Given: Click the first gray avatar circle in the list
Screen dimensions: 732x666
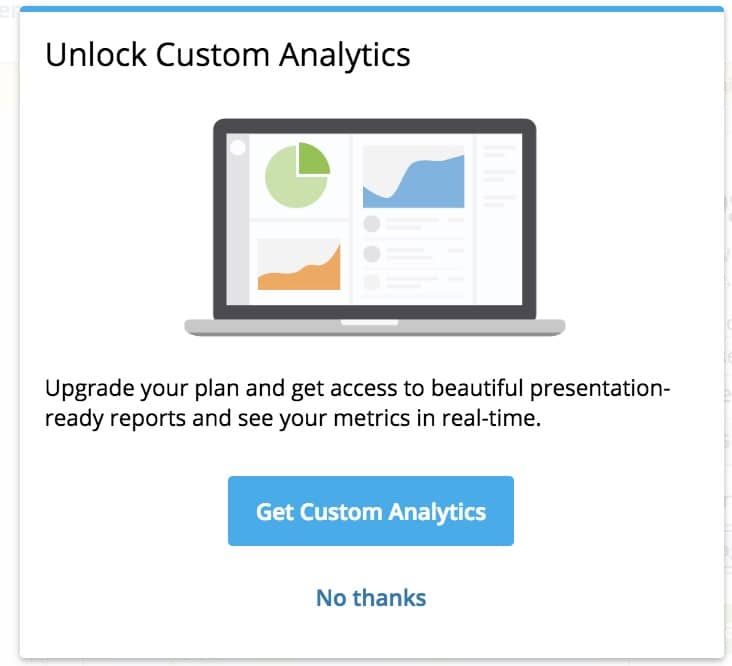Looking at the screenshot, I should tap(372, 224).
